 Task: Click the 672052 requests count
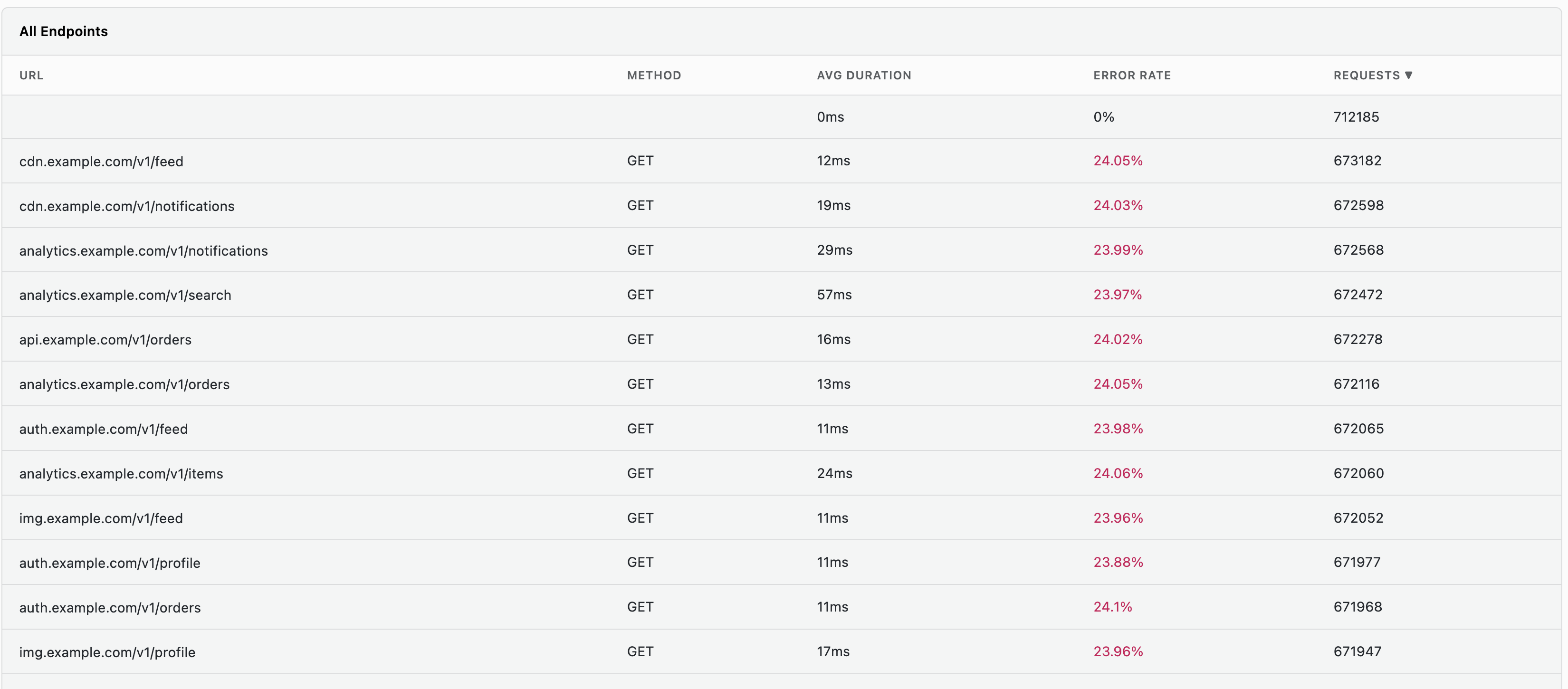pos(1358,517)
